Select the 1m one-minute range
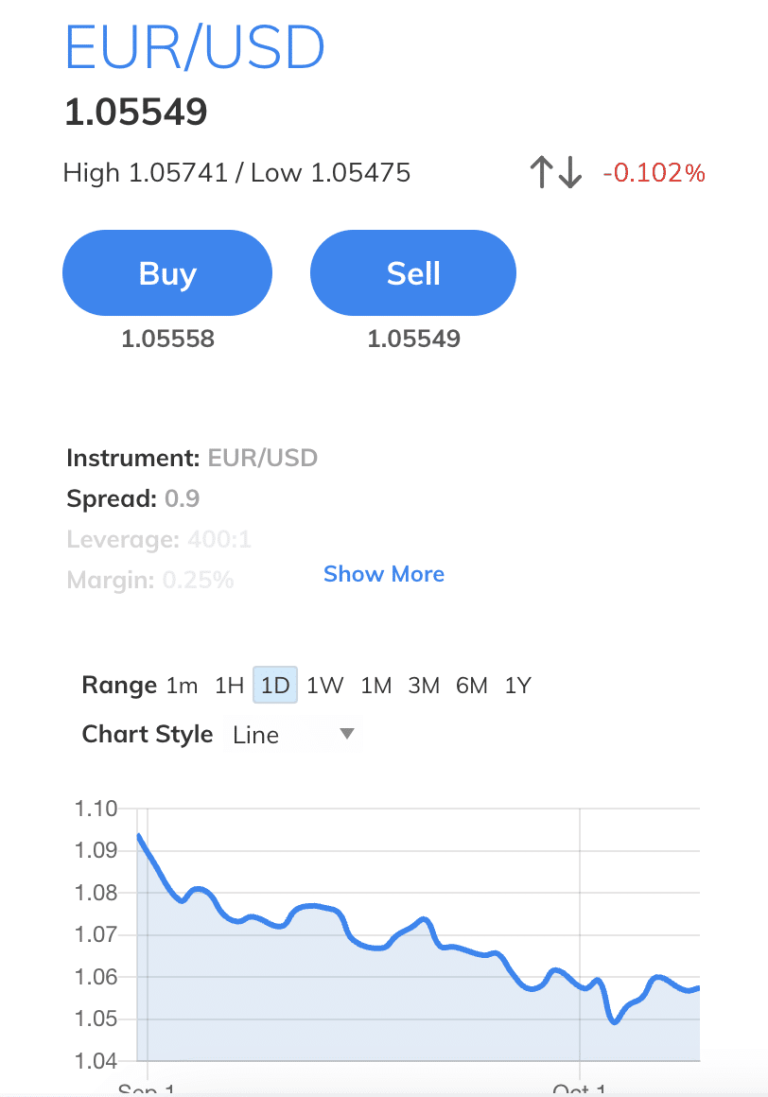Screen dimensions: 768x1097 pyautogui.click(x=182, y=686)
